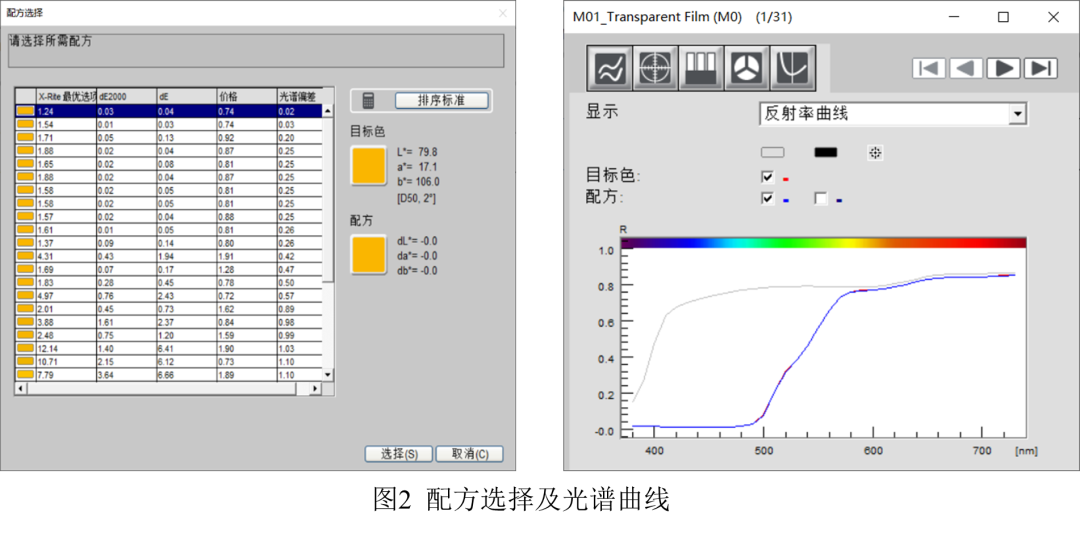This screenshot has height=533, width=1080.
Task: Click the dE2000 value 2.15
Action: point(126,362)
